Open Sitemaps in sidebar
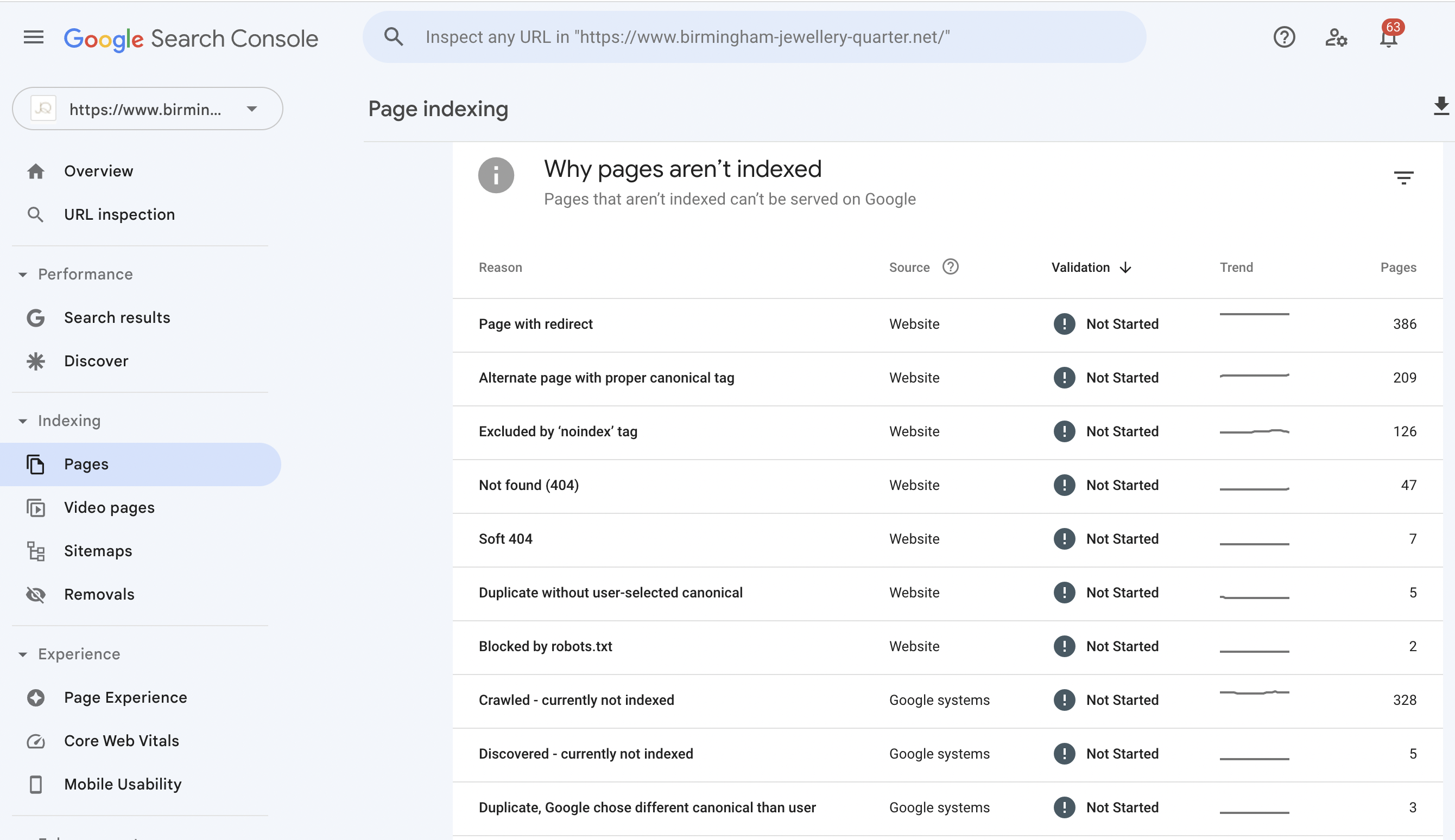 tap(140, 551)
